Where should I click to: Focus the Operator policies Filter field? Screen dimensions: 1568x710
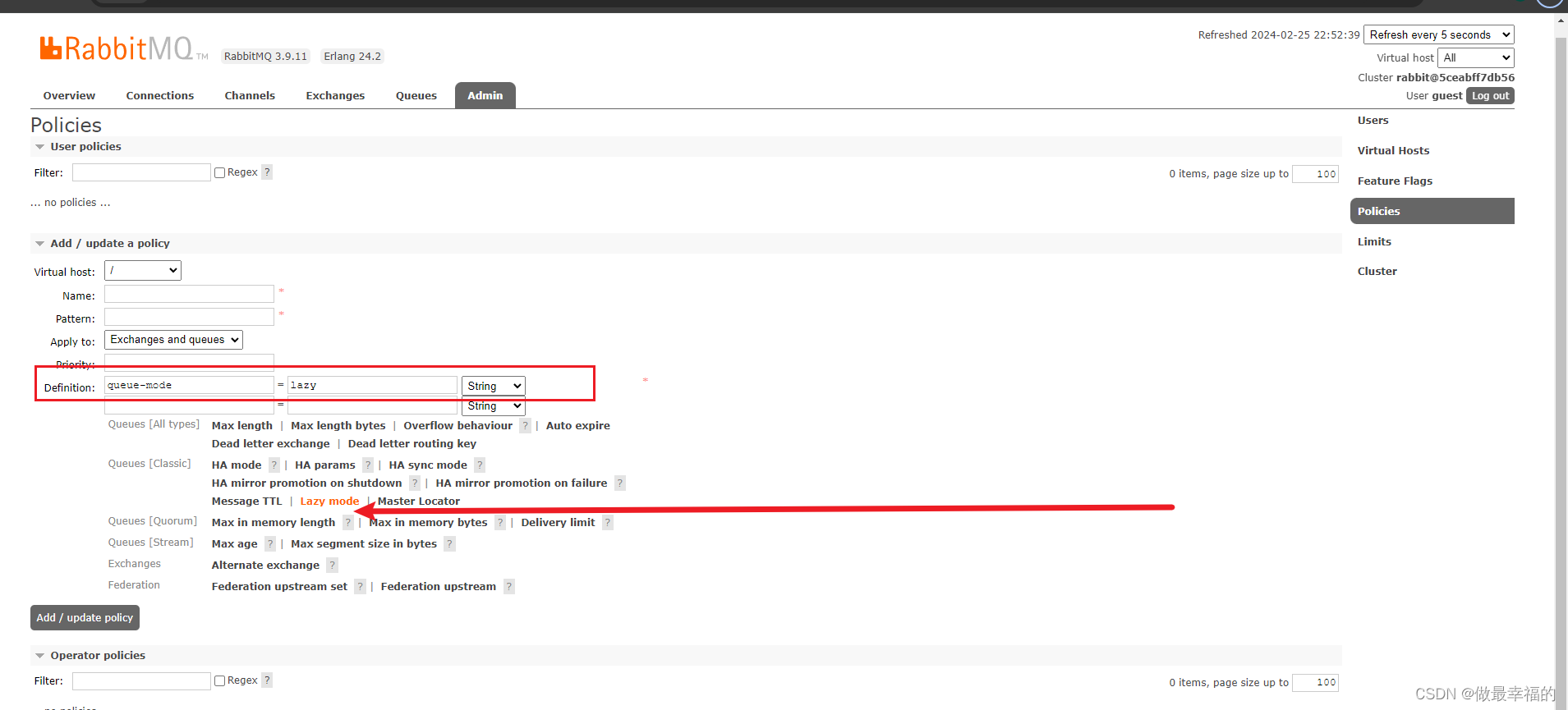click(x=141, y=681)
